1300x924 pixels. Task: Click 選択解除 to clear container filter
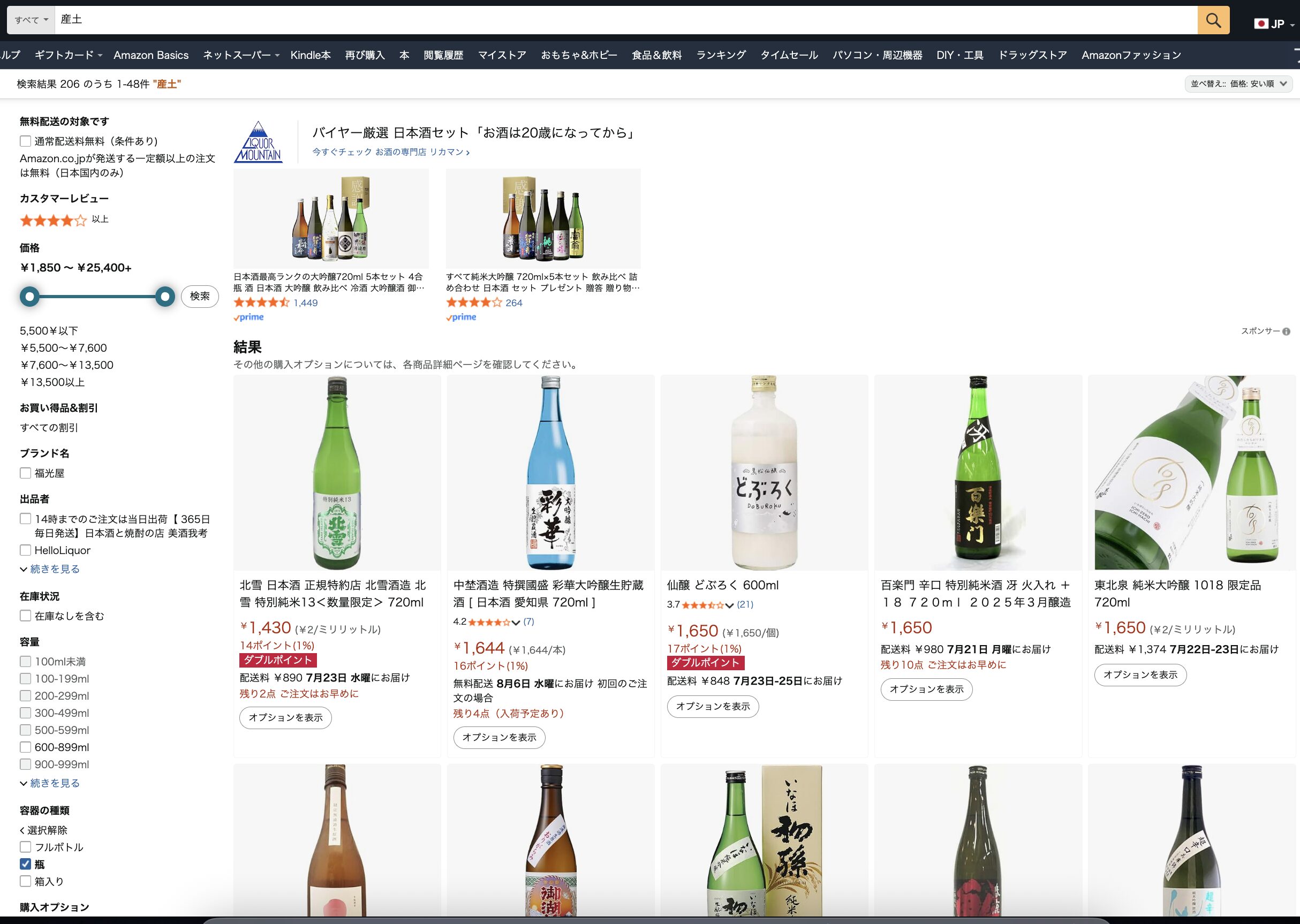44,830
